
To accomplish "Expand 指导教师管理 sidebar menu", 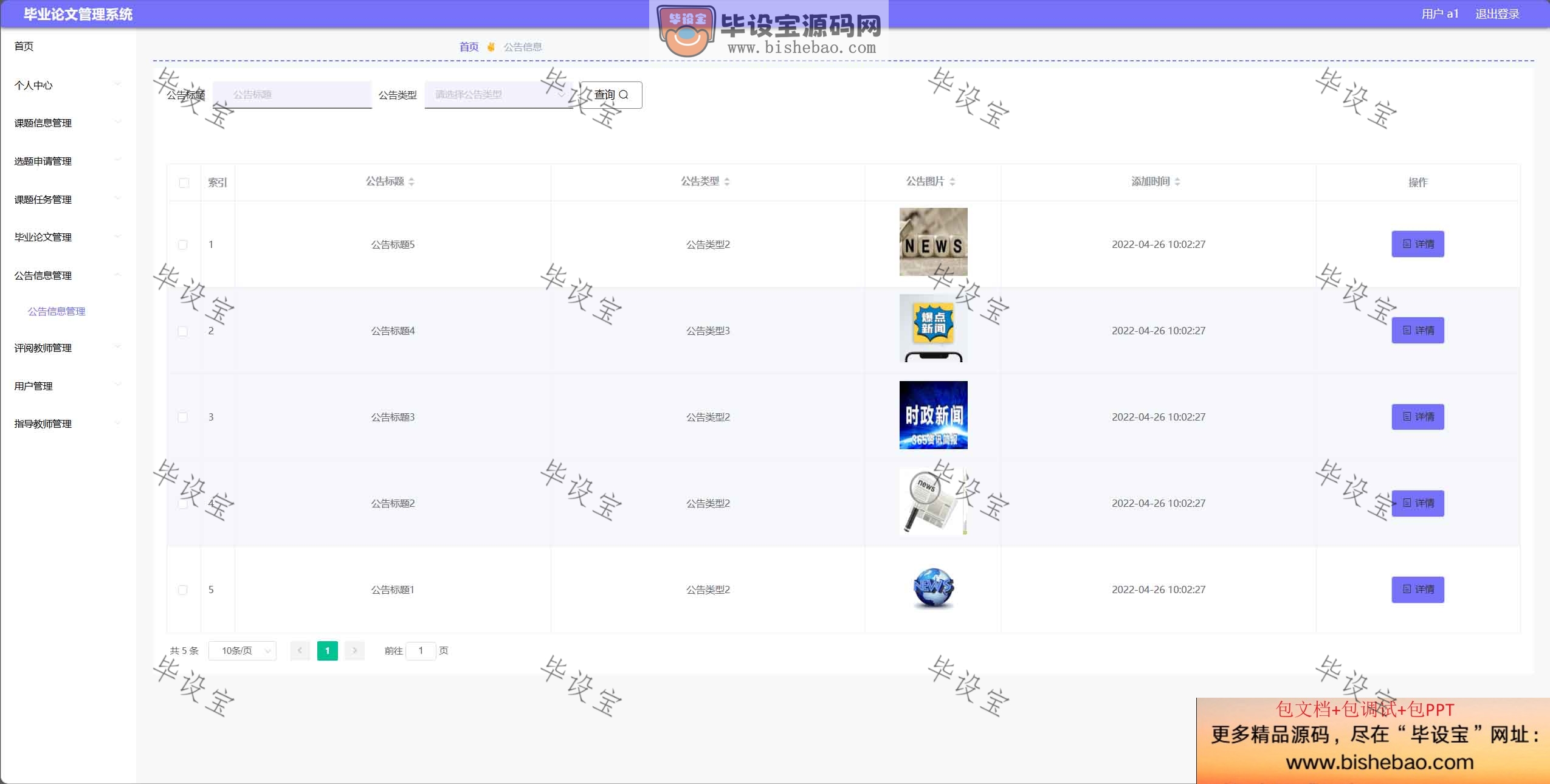I will tap(67, 424).
